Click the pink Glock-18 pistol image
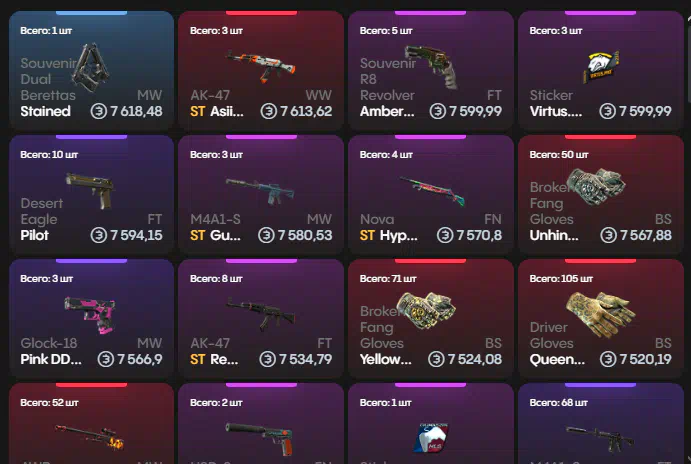This screenshot has height=464, width=691. tap(91, 314)
